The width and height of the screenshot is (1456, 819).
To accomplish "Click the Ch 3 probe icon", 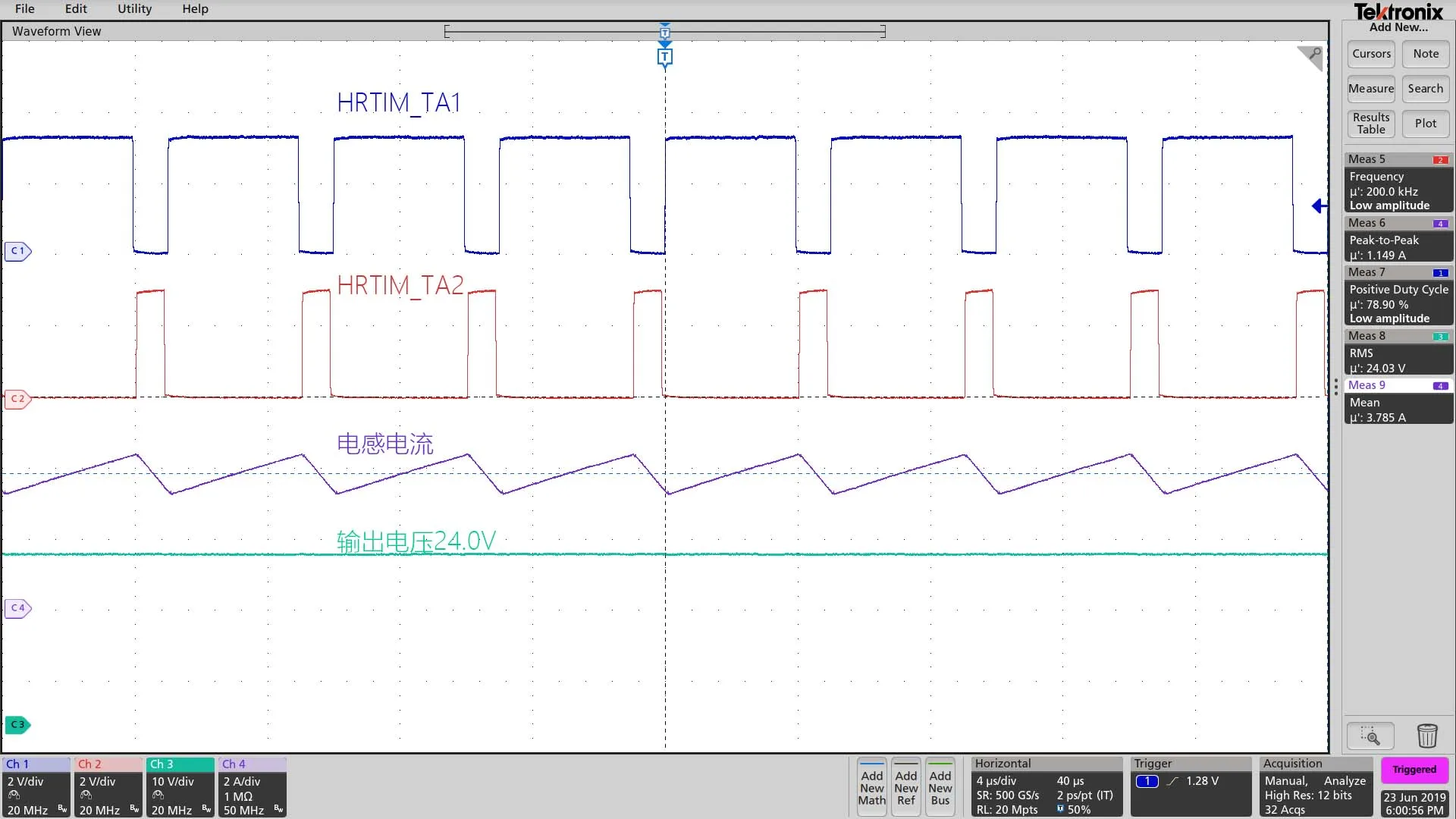I will (x=158, y=795).
